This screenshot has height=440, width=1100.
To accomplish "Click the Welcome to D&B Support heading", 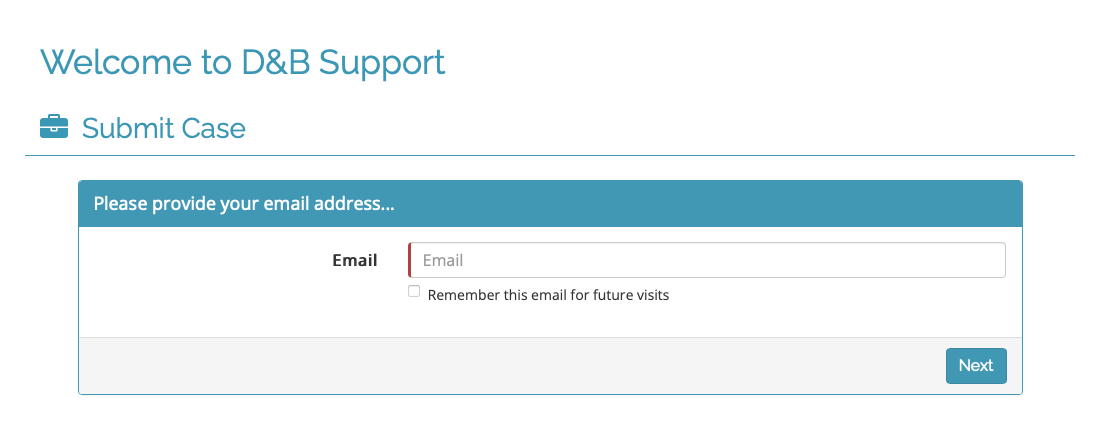I will (243, 62).
